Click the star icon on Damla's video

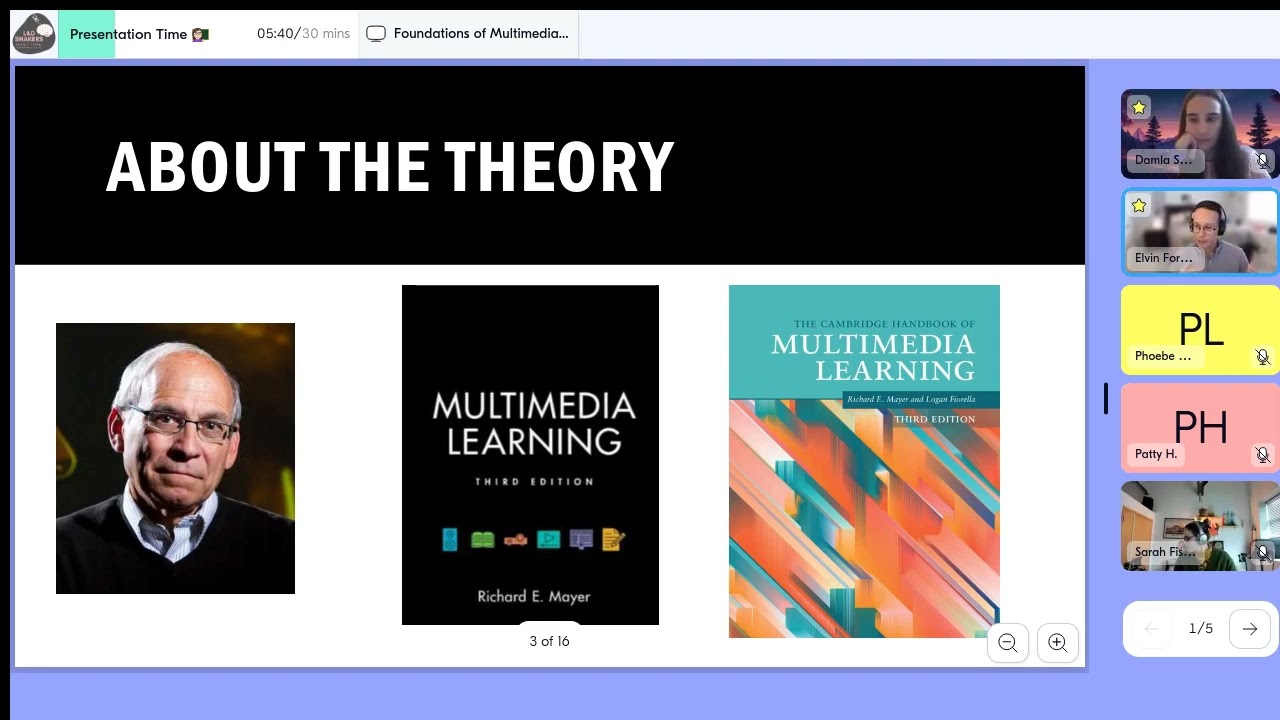click(x=1138, y=107)
